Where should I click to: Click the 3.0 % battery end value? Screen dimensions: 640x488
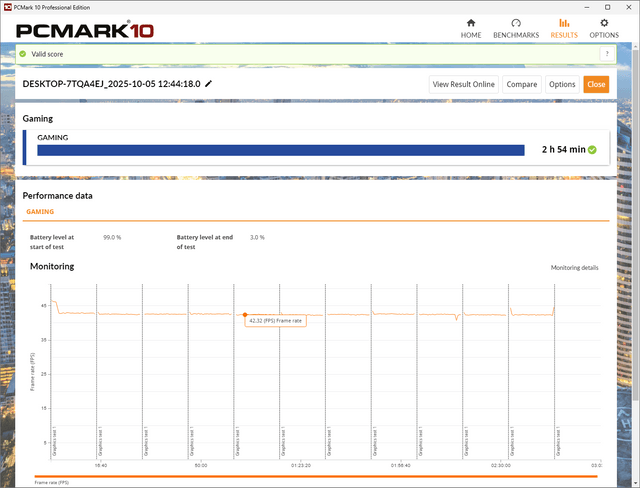[x=257, y=237]
